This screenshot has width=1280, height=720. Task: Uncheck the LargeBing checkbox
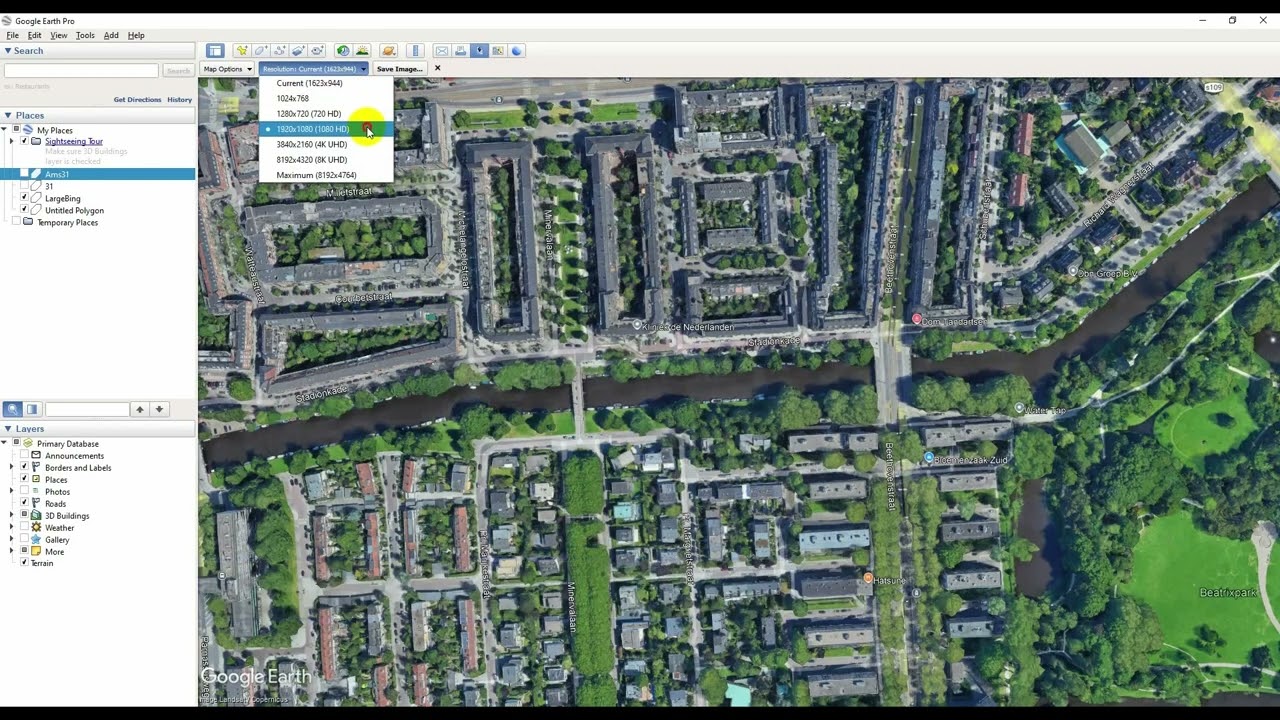[x=24, y=198]
